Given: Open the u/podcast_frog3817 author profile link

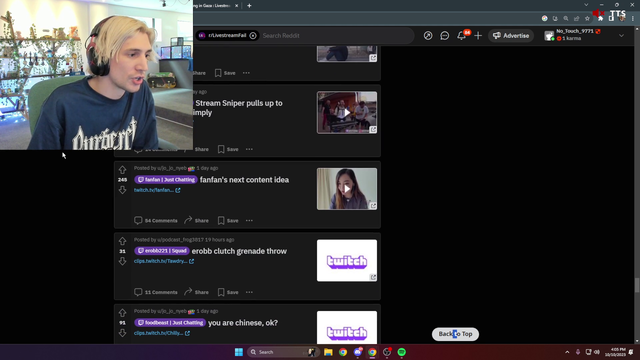Looking at the screenshot, I should 180,240.
